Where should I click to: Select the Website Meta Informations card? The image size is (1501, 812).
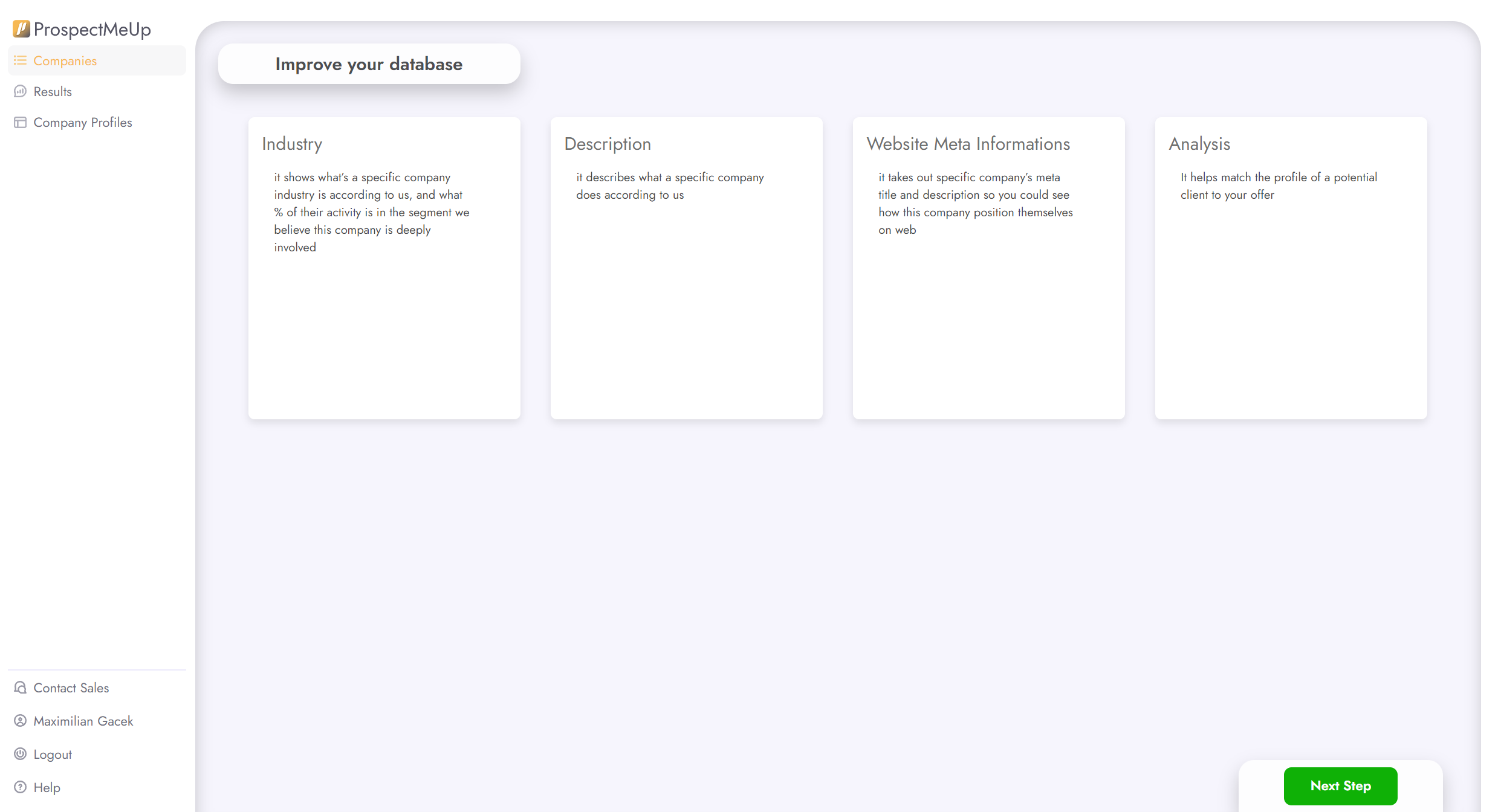pos(988,268)
